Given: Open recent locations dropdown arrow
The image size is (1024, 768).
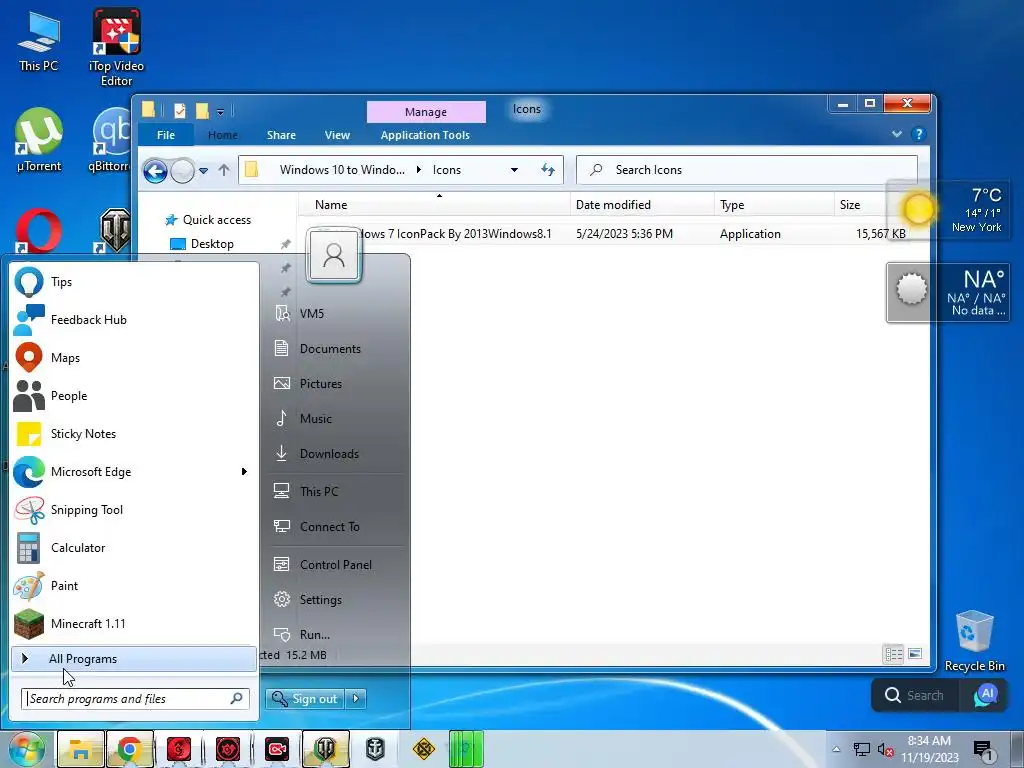Looking at the screenshot, I should click(x=204, y=171).
